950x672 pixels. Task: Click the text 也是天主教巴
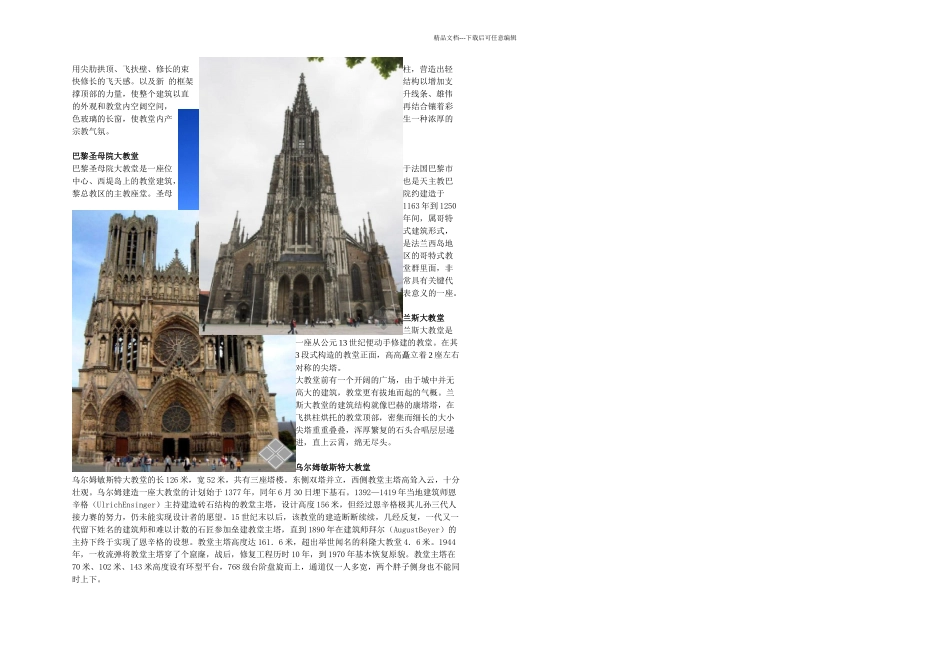coord(428,181)
